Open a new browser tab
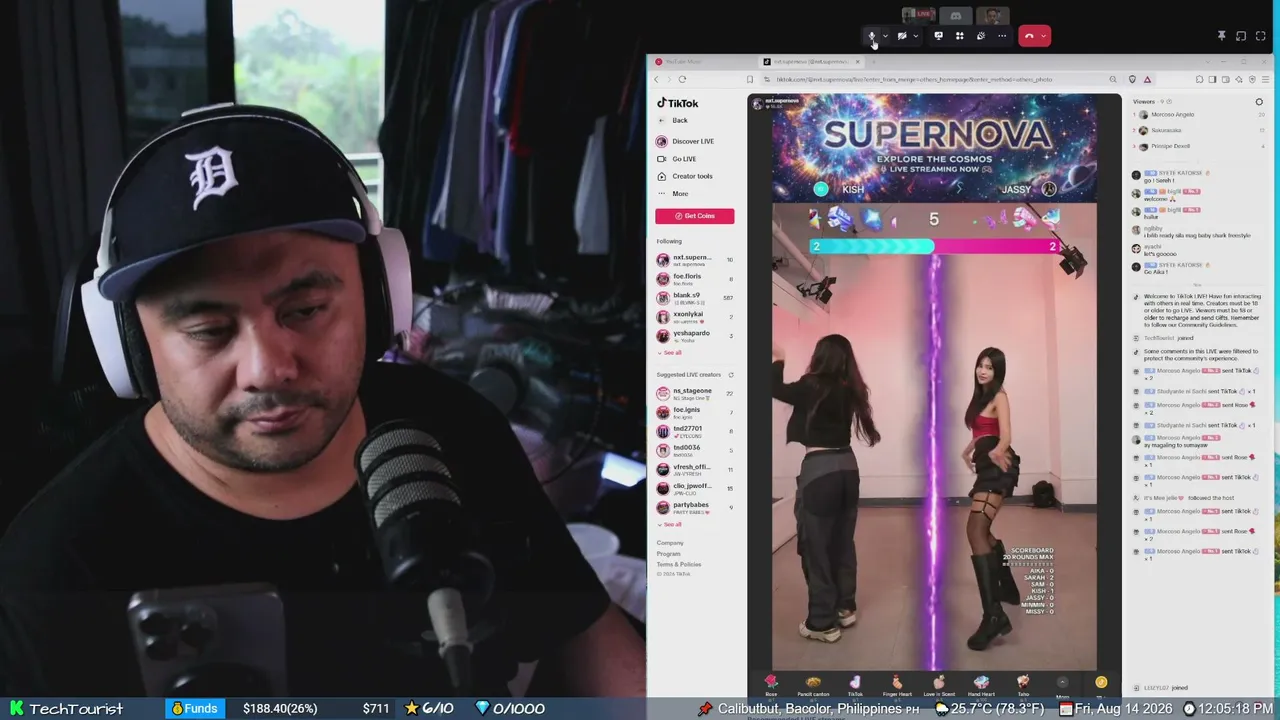 pyautogui.click(x=873, y=62)
